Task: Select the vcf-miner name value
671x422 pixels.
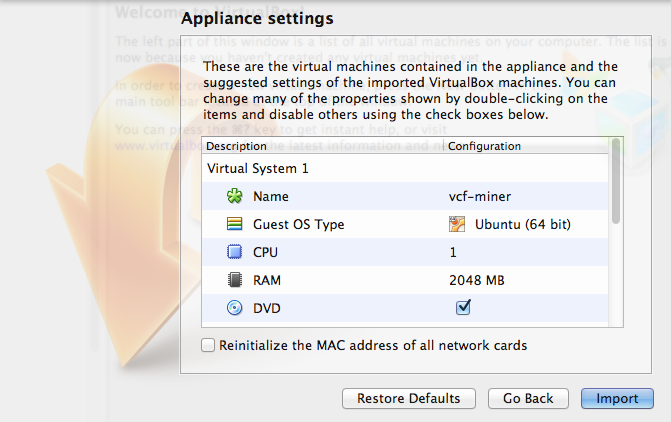Action: click(x=482, y=197)
